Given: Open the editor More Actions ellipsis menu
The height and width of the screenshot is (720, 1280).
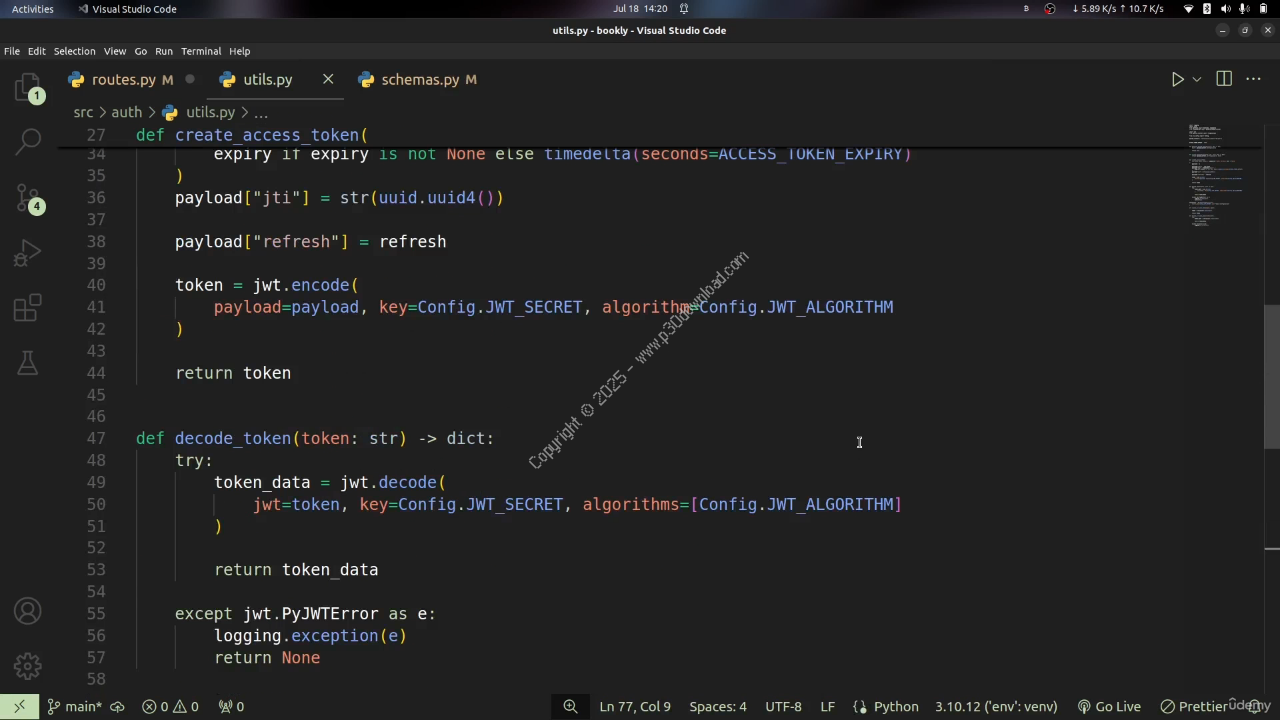Looking at the screenshot, I should point(1253,79).
